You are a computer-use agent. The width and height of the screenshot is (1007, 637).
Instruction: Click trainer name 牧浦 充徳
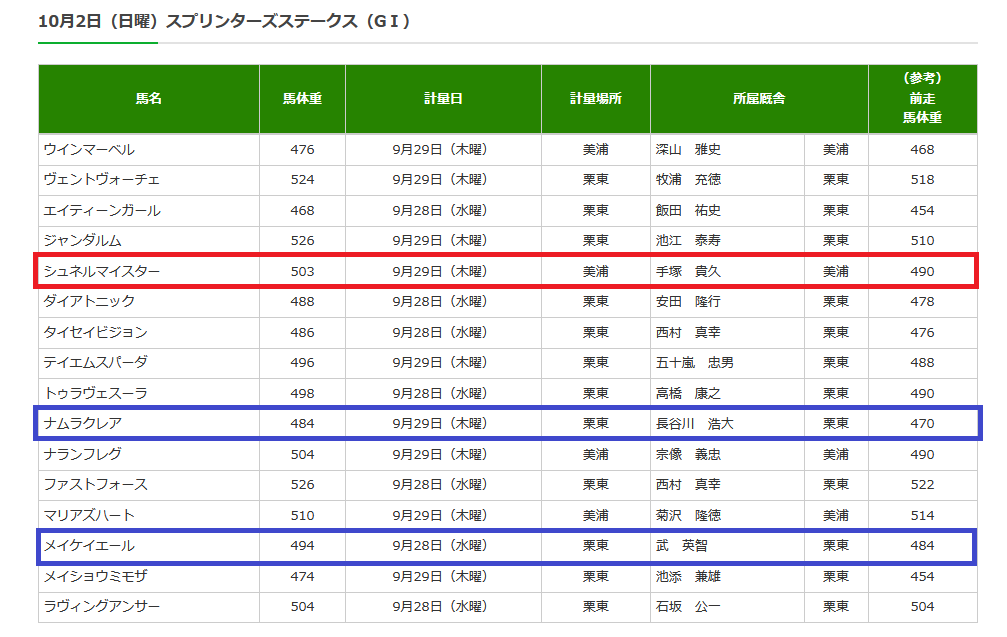688,180
